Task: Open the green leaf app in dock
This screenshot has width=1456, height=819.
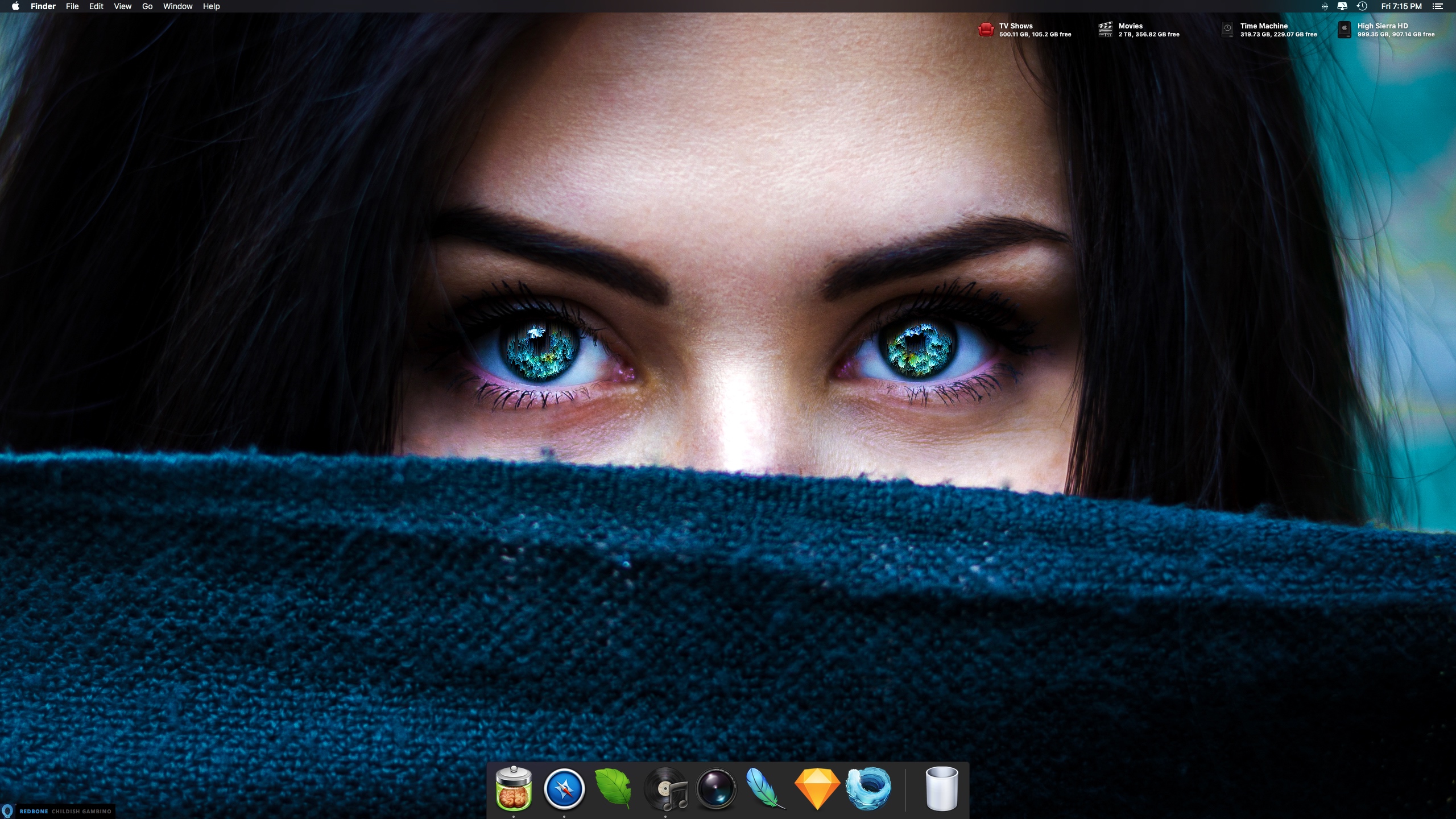Action: [x=613, y=788]
